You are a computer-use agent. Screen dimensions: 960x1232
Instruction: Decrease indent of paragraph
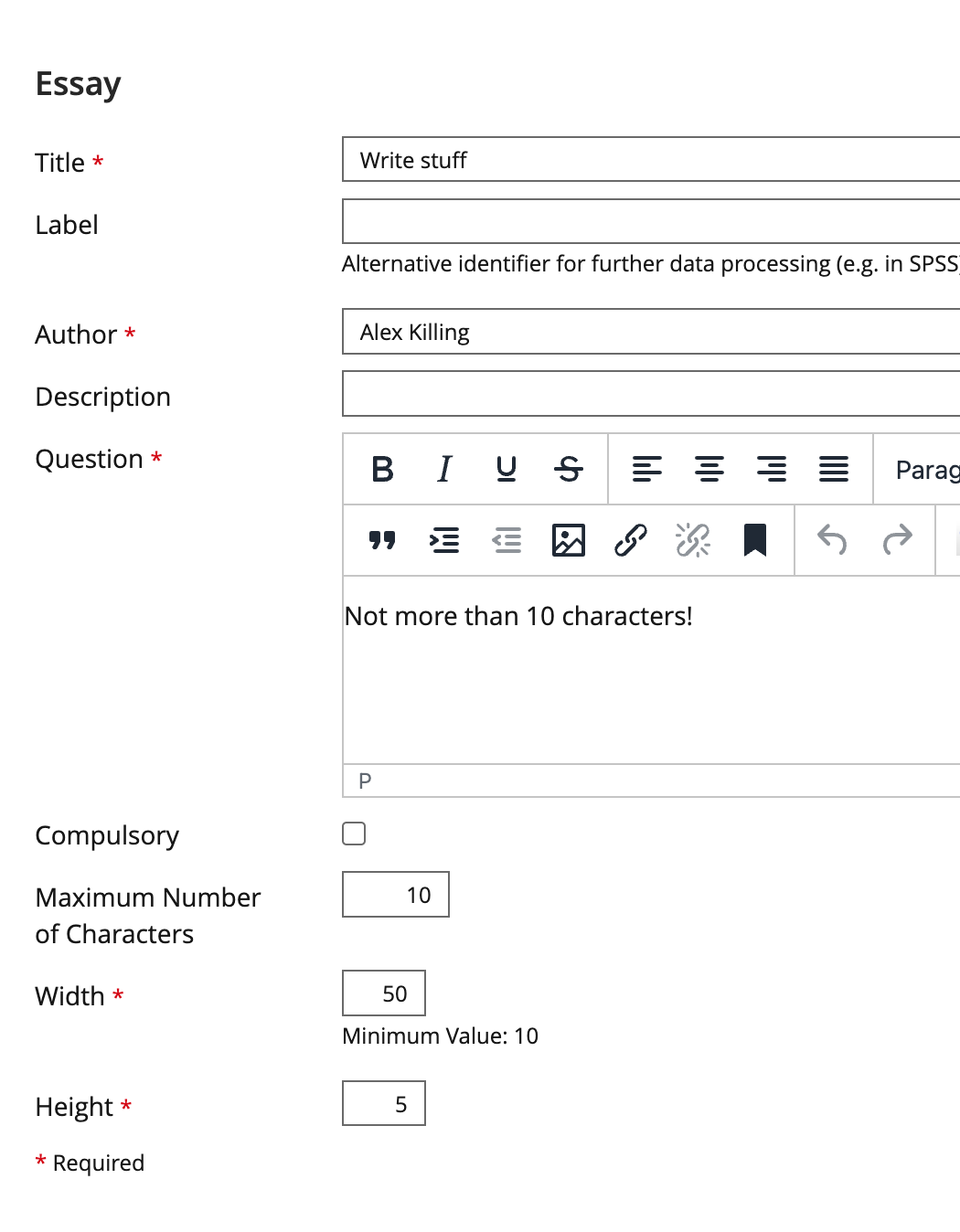[507, 540]
